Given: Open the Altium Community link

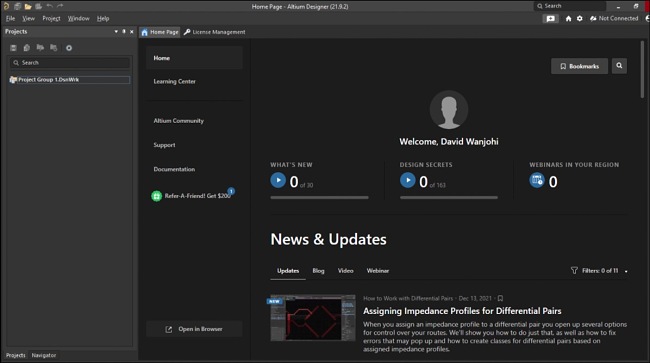Looking at the screenshot, I should point(179,121).
